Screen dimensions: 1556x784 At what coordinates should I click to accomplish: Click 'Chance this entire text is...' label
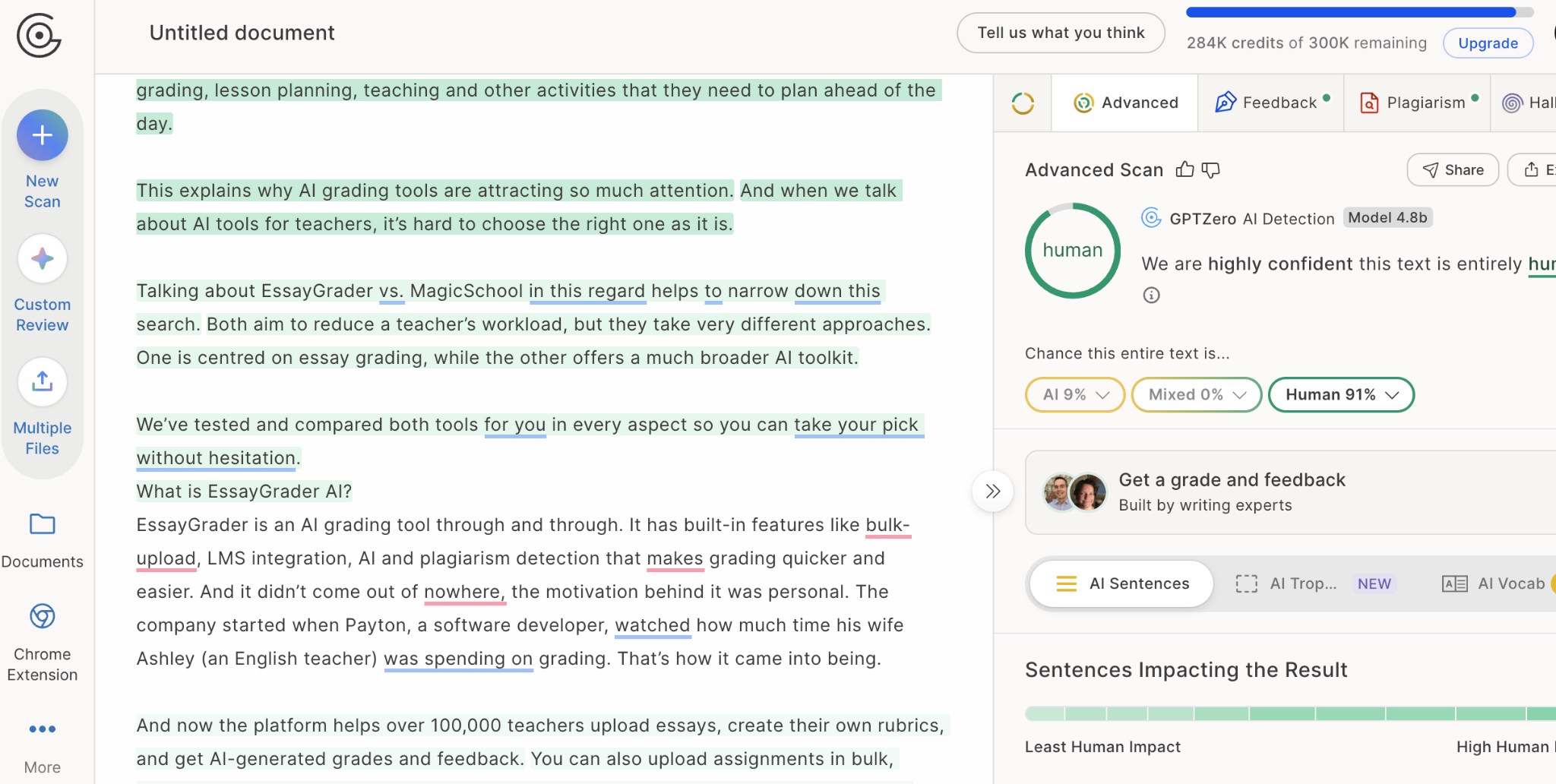coord(1127,353)
